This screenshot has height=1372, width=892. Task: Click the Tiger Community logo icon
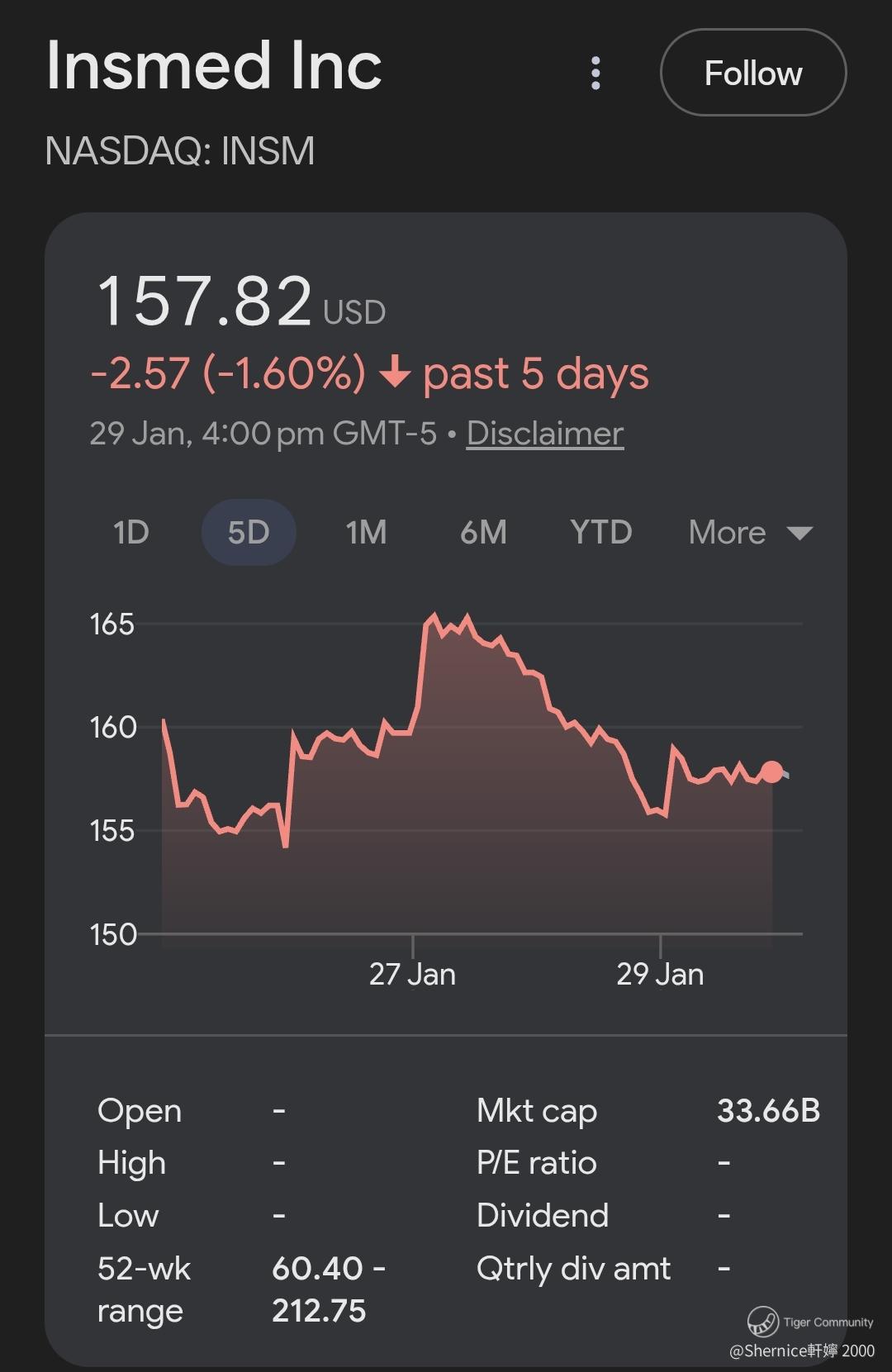762,1321
